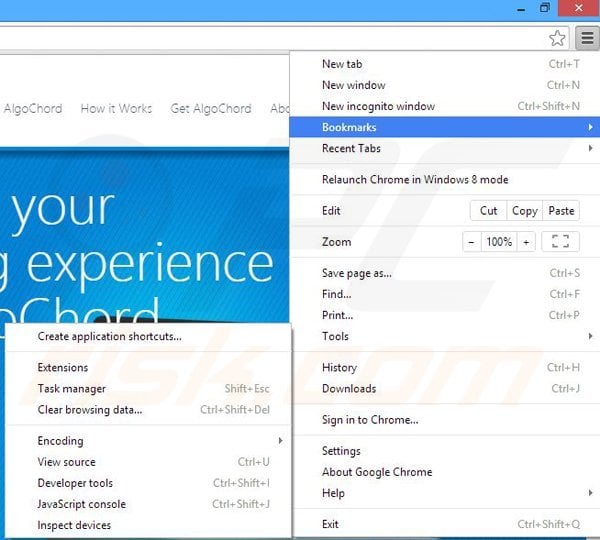Screen dimensions: 600x540
Task: Choose New window menu entry
Action: tap(445, 85)
